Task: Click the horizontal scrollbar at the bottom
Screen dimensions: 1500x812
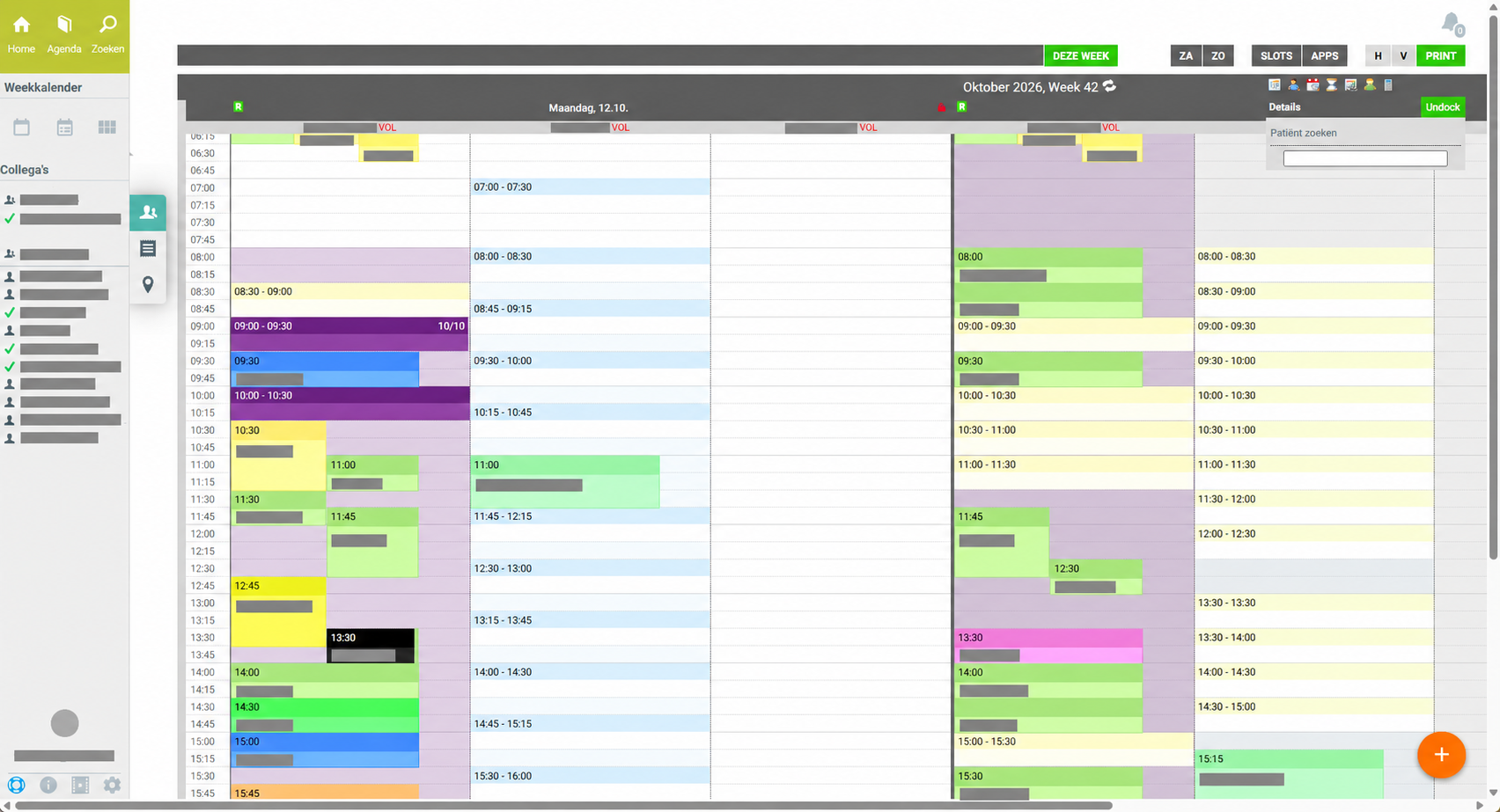Action: point(563,805)
